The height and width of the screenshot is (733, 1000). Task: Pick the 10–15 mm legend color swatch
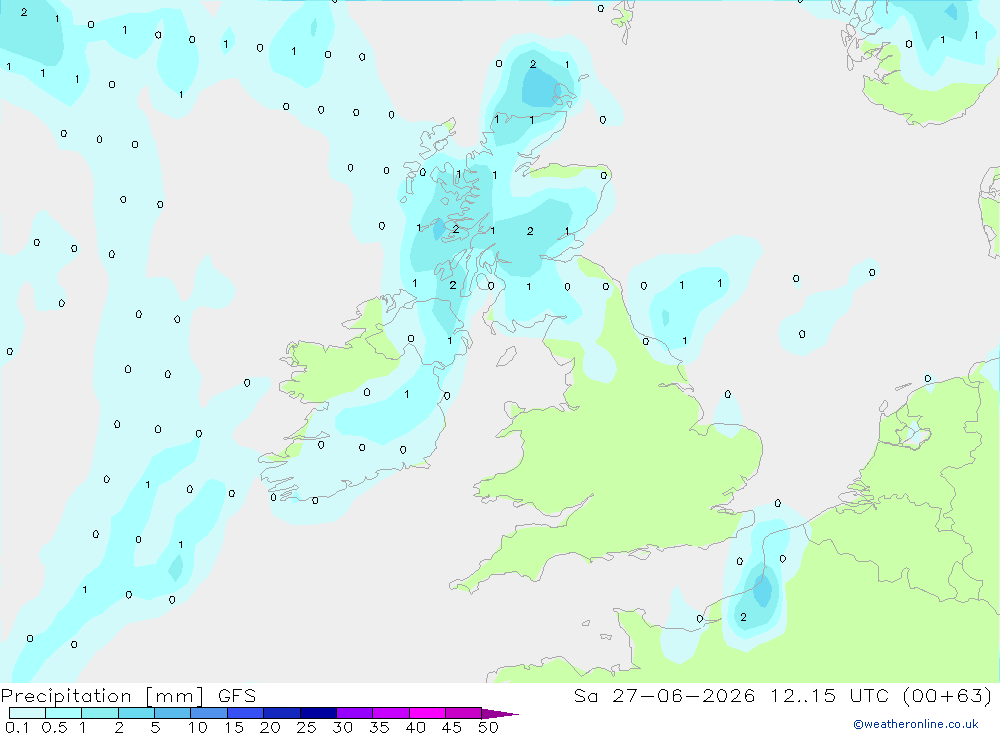[x=209, y=713]
